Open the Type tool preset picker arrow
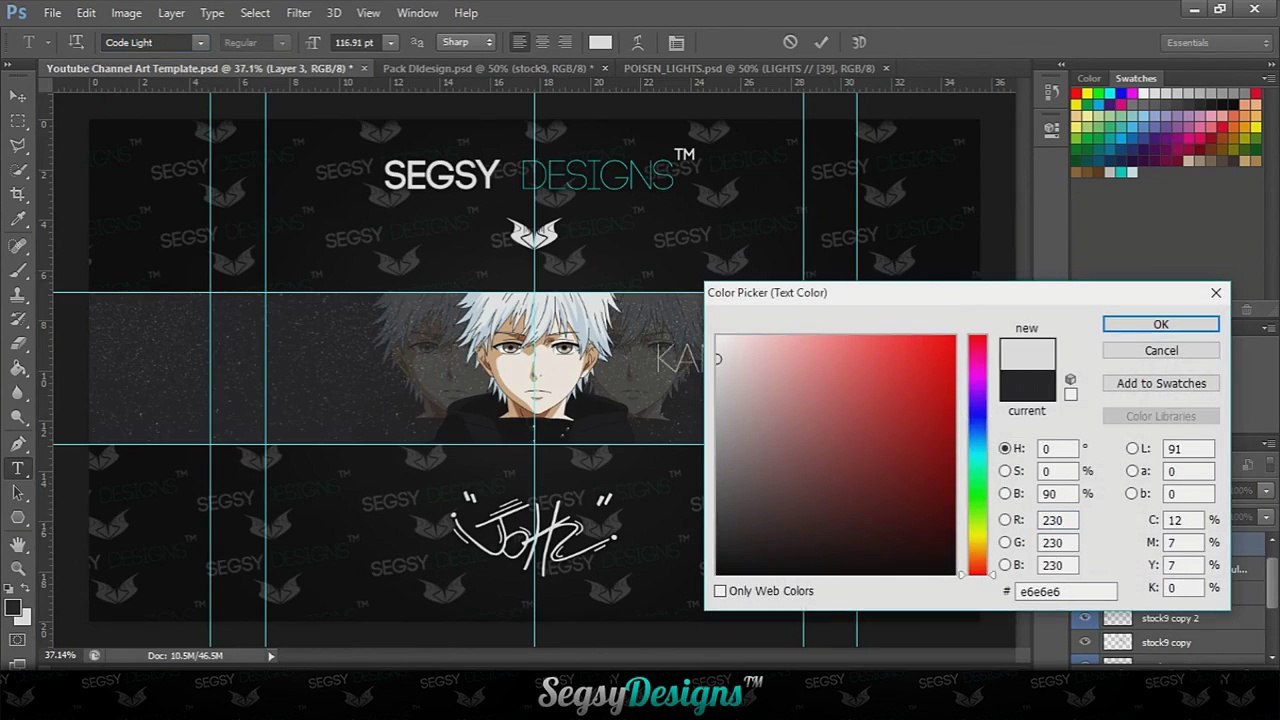This screenshot has width=1280, height=720. 46,43
